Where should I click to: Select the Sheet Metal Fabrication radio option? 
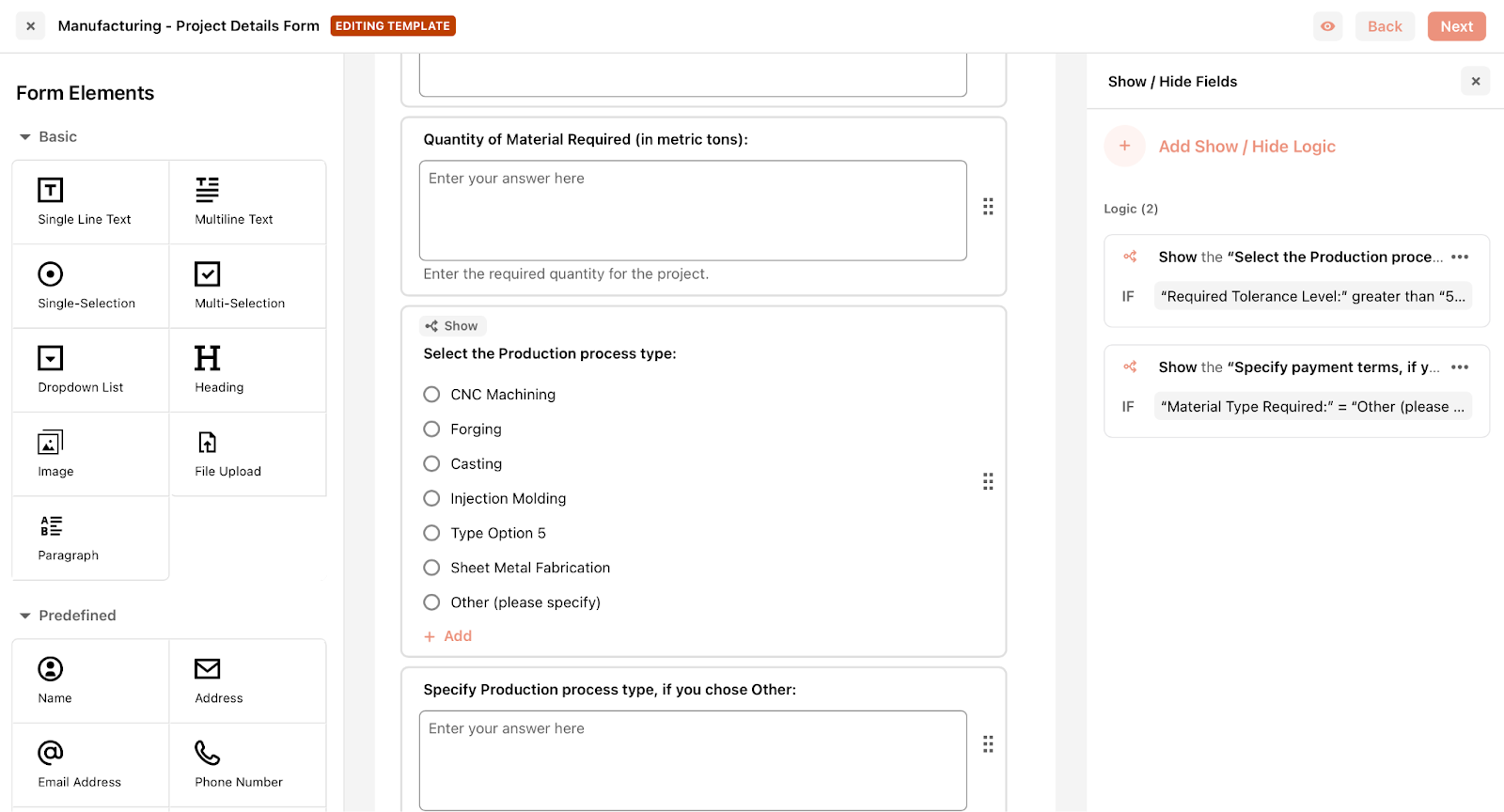tap(431, 568)
